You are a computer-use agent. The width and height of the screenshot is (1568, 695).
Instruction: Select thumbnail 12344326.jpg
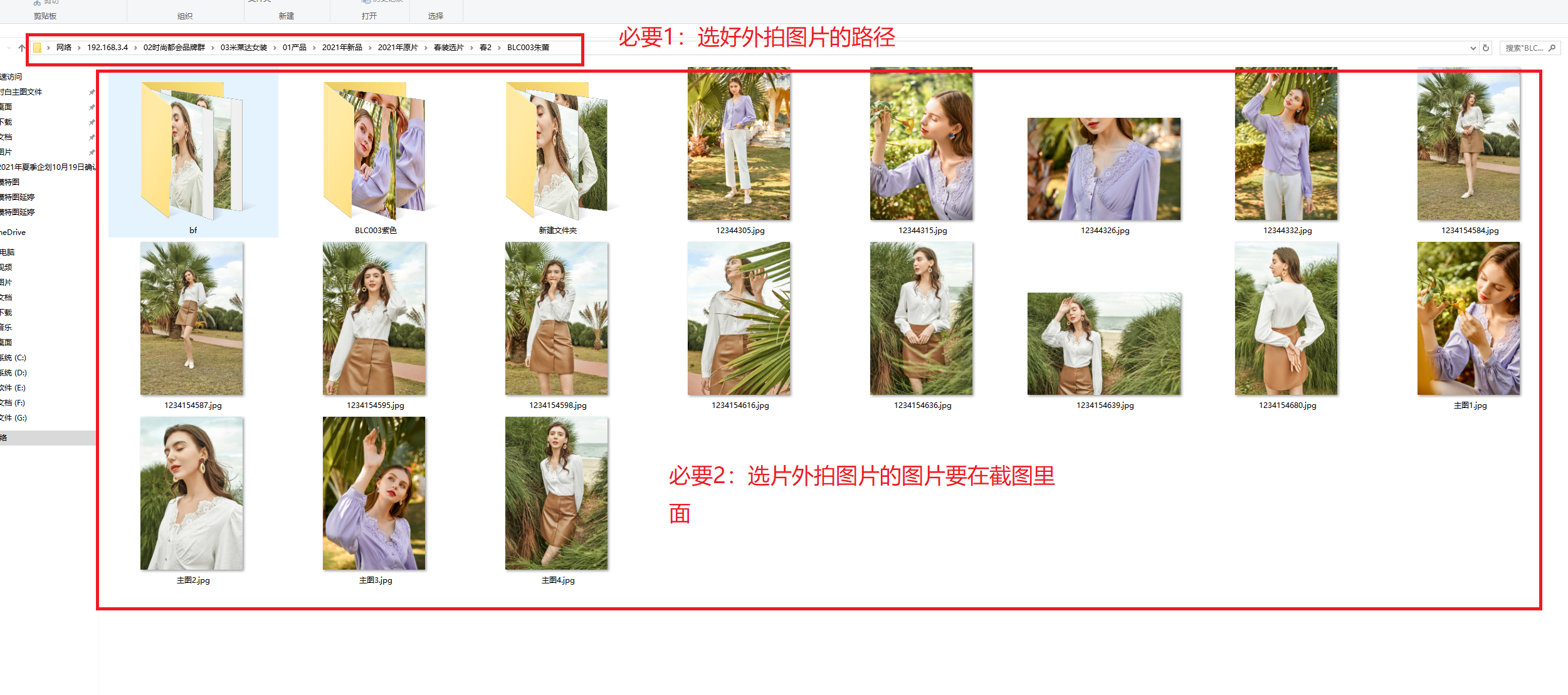(x=1103, y=169)
